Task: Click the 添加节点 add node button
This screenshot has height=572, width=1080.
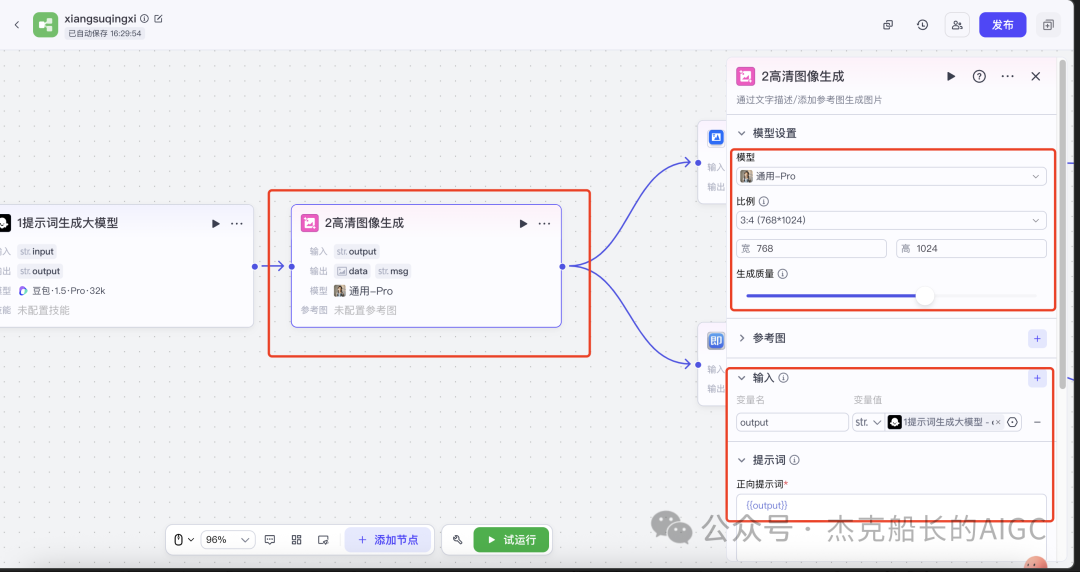Action: click(388, 540)
